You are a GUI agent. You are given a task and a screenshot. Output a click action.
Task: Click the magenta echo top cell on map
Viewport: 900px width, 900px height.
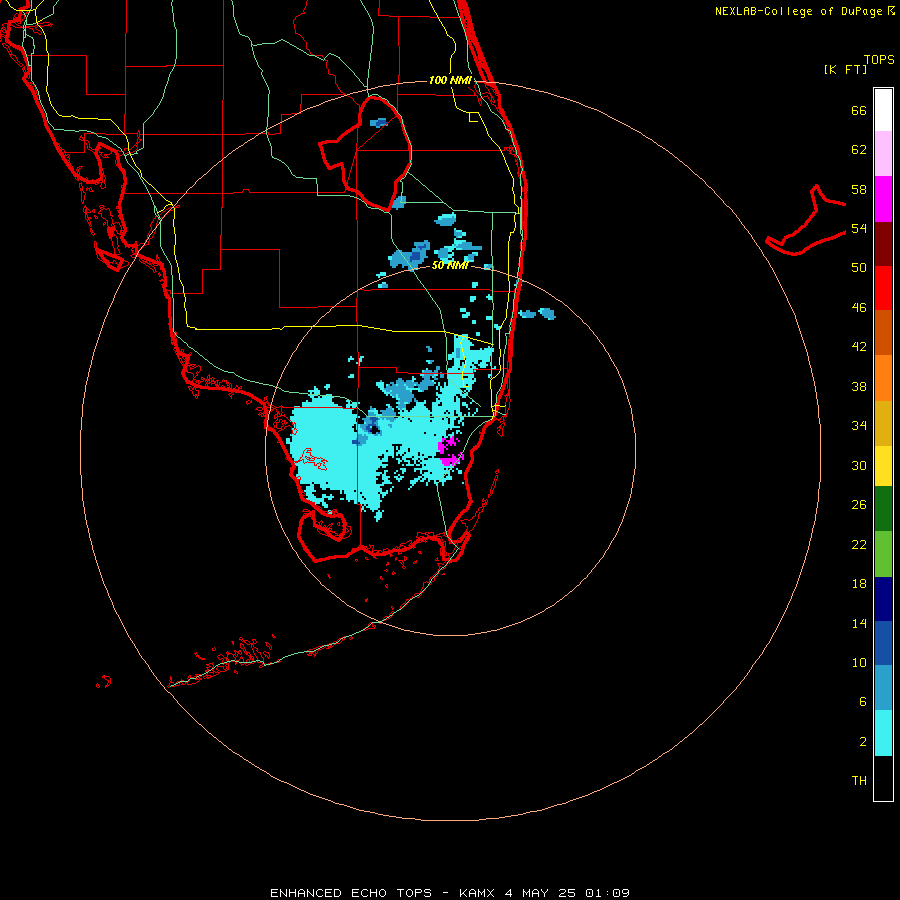tap(449, 451)
